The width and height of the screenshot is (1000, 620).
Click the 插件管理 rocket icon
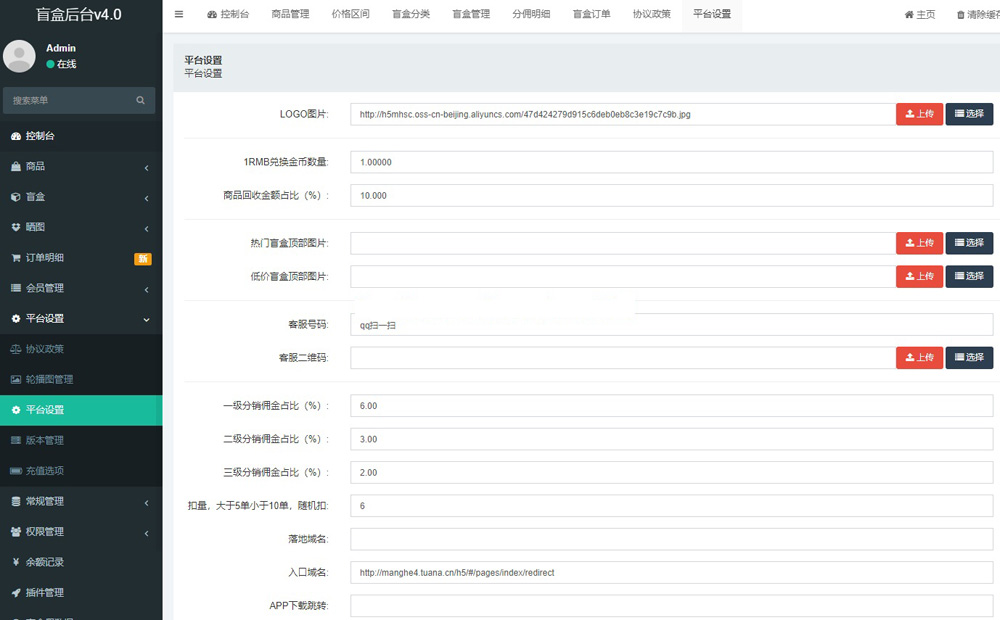pyautogui.click(x=16, y=593)
